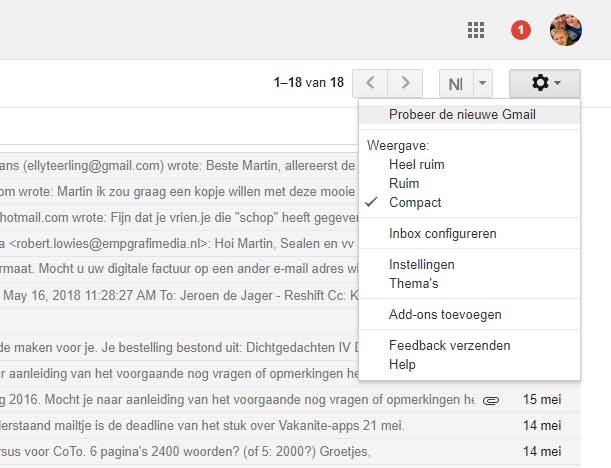Open email 'Martin ik zou graag een kopje'
Image resolution: width=611 pixels, height=468 pixels.
tap(179, 192)
